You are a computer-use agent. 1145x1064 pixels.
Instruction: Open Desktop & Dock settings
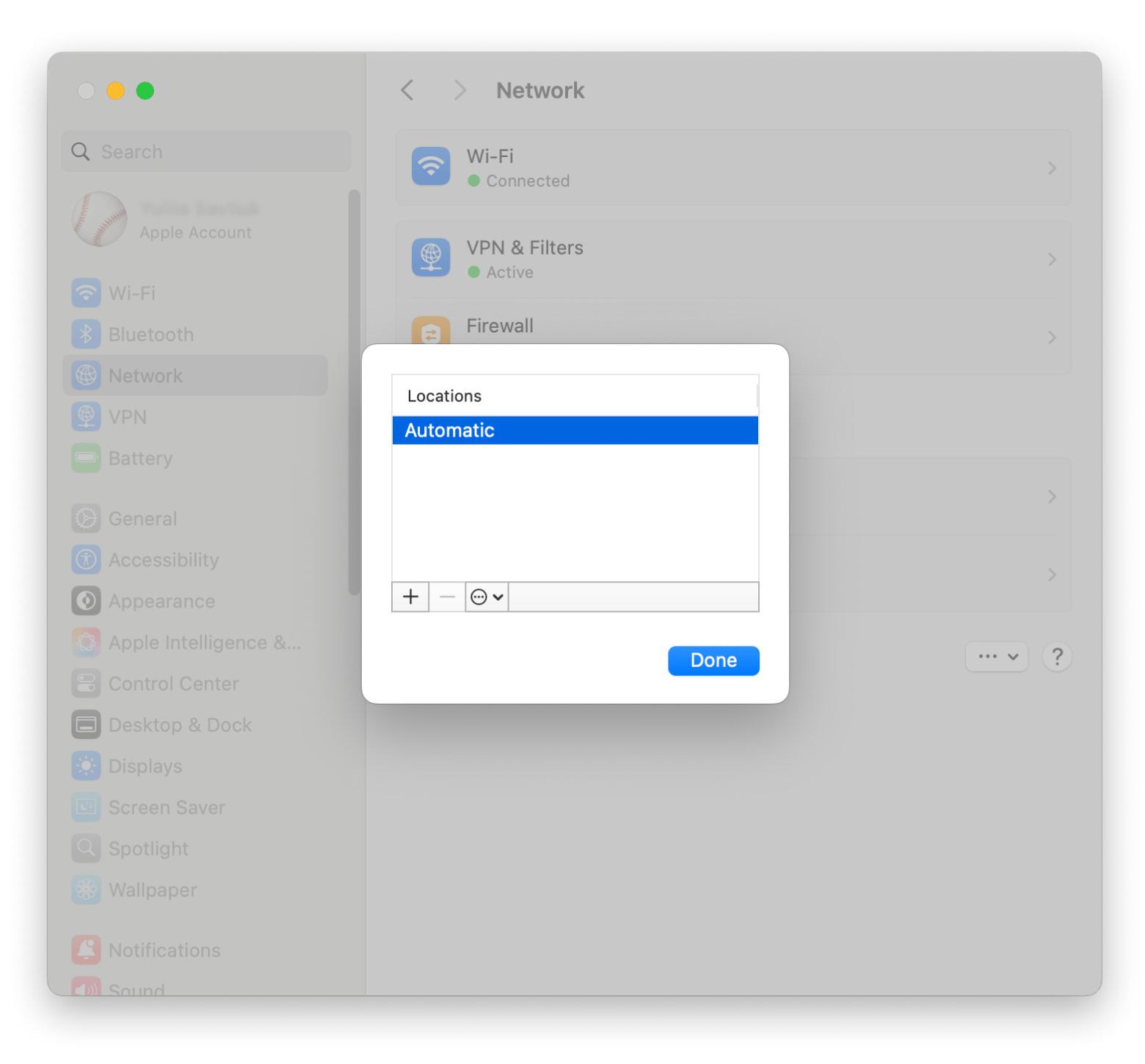[180, 725]
